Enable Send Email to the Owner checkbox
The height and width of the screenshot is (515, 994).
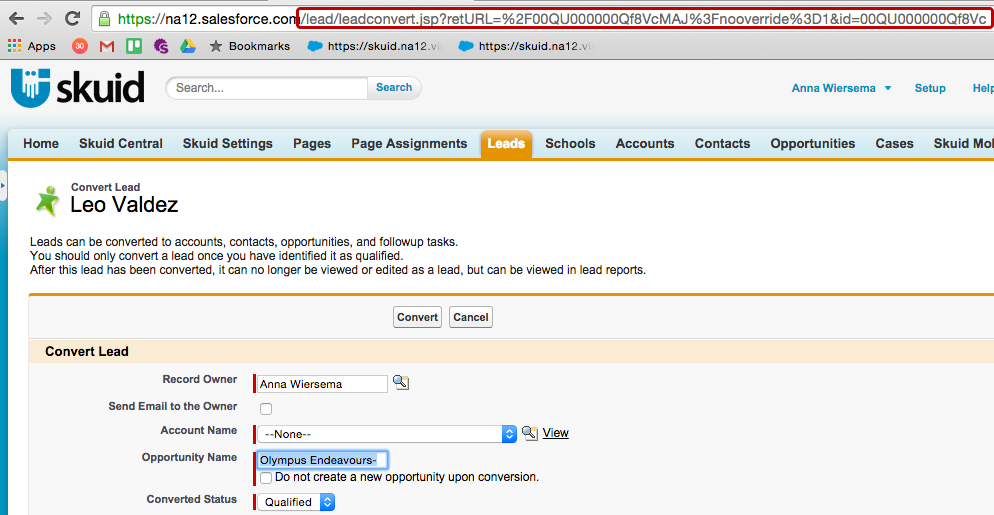266,408
